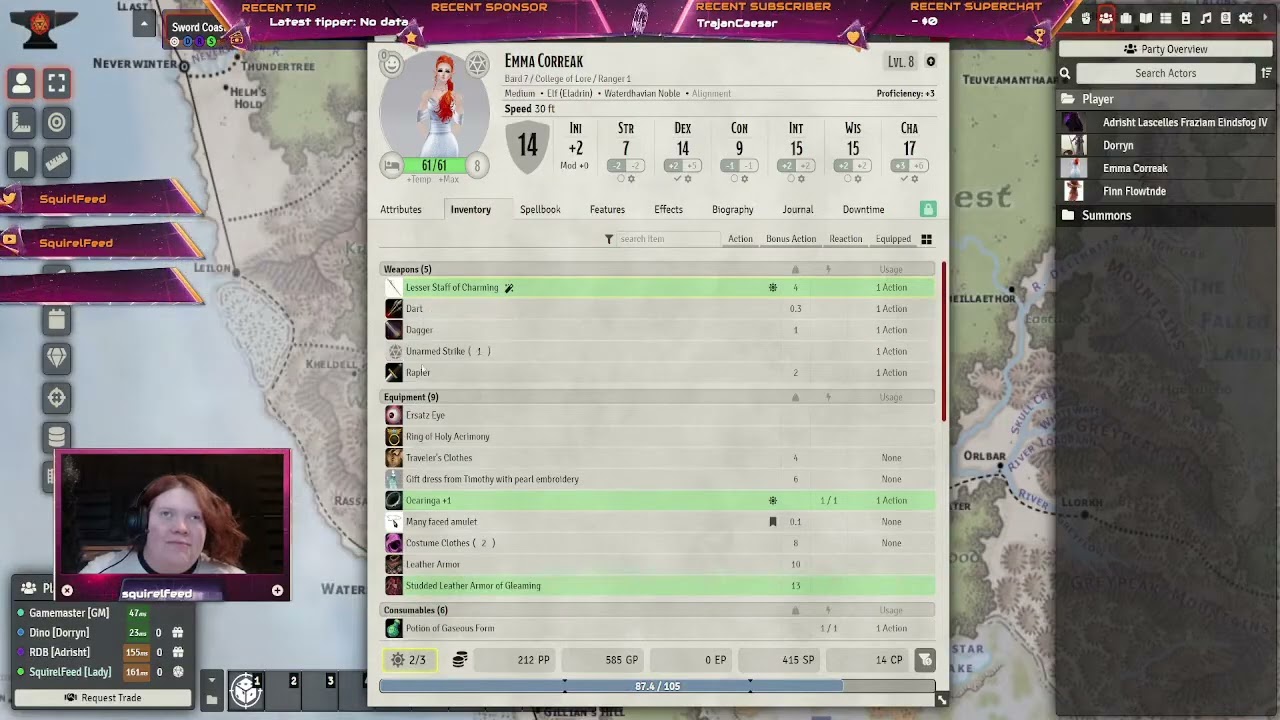Image resolution: width=1280 pixels, height=720 pixels.
Task: Open the Game Settings gears tab
Action: pyautogui.click(x=1246, y=18)
